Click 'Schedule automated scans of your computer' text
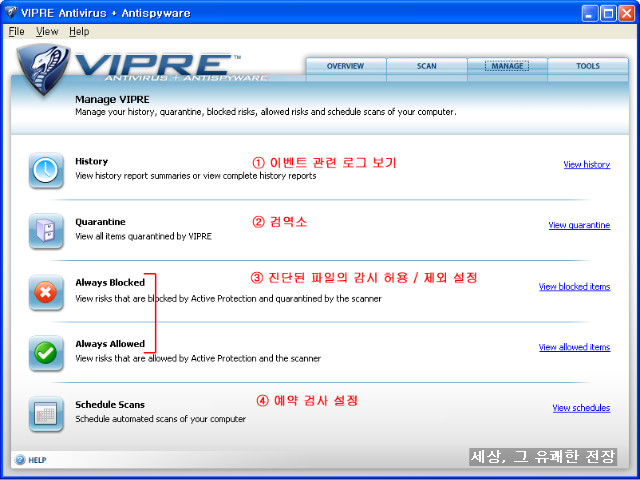 [160, 419]
